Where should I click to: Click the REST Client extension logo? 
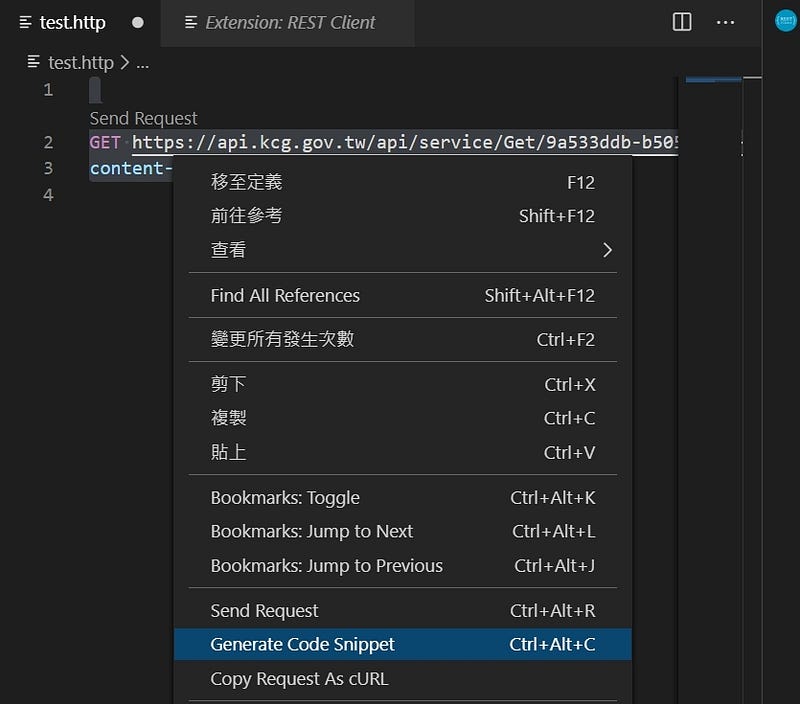786,21
